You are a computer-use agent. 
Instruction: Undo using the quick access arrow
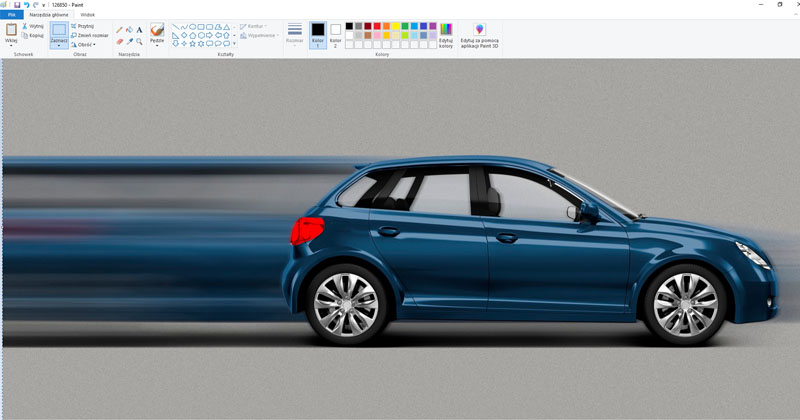point(27,5)
